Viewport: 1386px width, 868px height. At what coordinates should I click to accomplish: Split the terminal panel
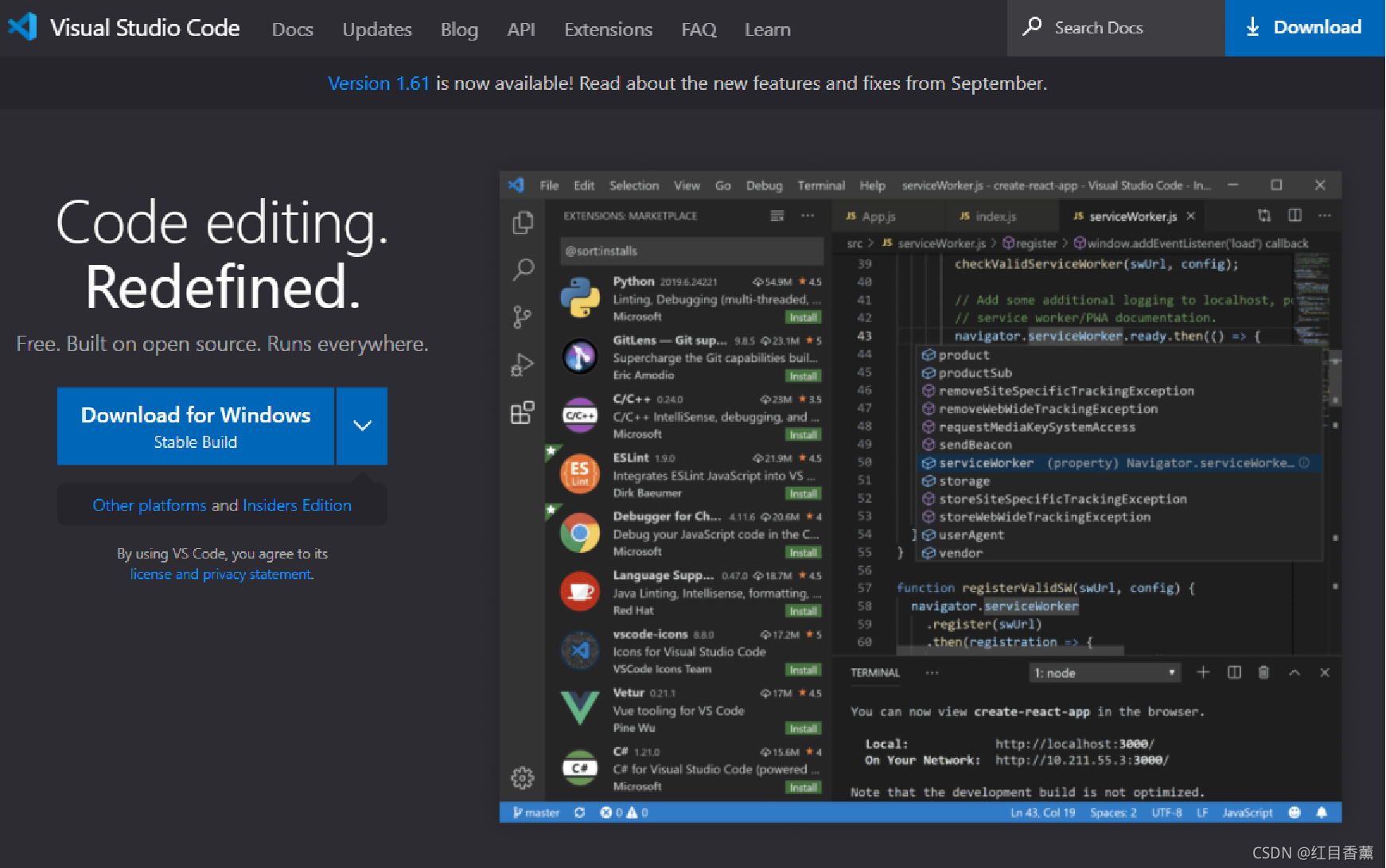click(x=1234, y=672)
